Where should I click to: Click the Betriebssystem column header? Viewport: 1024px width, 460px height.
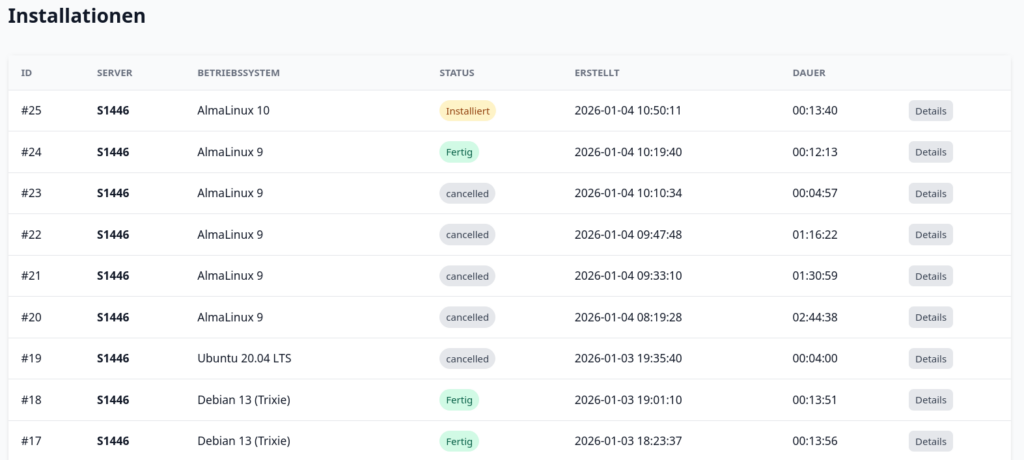tap(238, 73)
